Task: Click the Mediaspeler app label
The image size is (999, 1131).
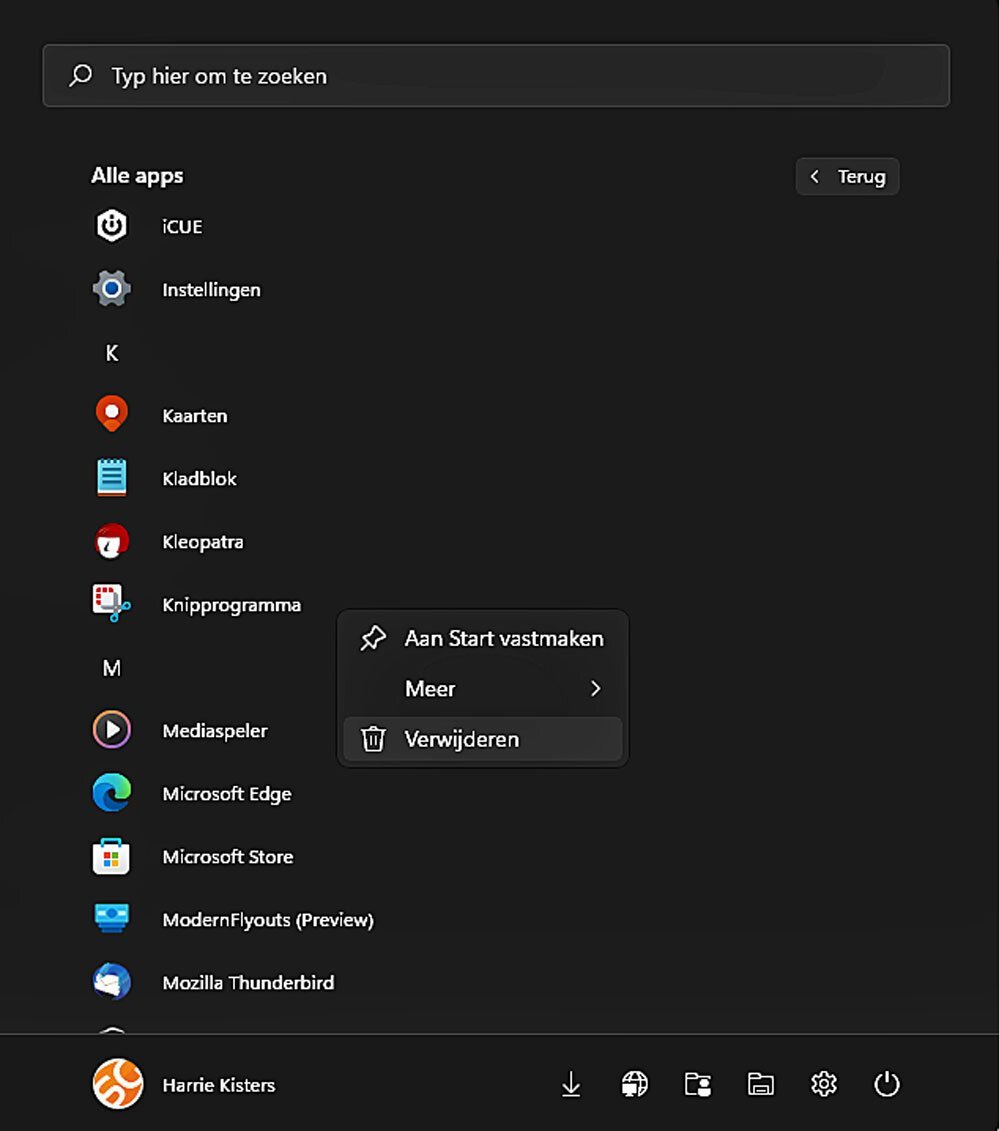Action: 215,731
